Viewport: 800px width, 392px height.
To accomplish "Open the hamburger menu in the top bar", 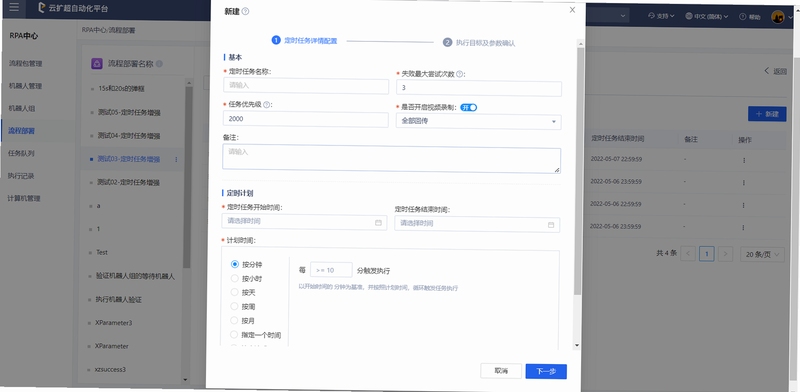I will click(14, 8).
